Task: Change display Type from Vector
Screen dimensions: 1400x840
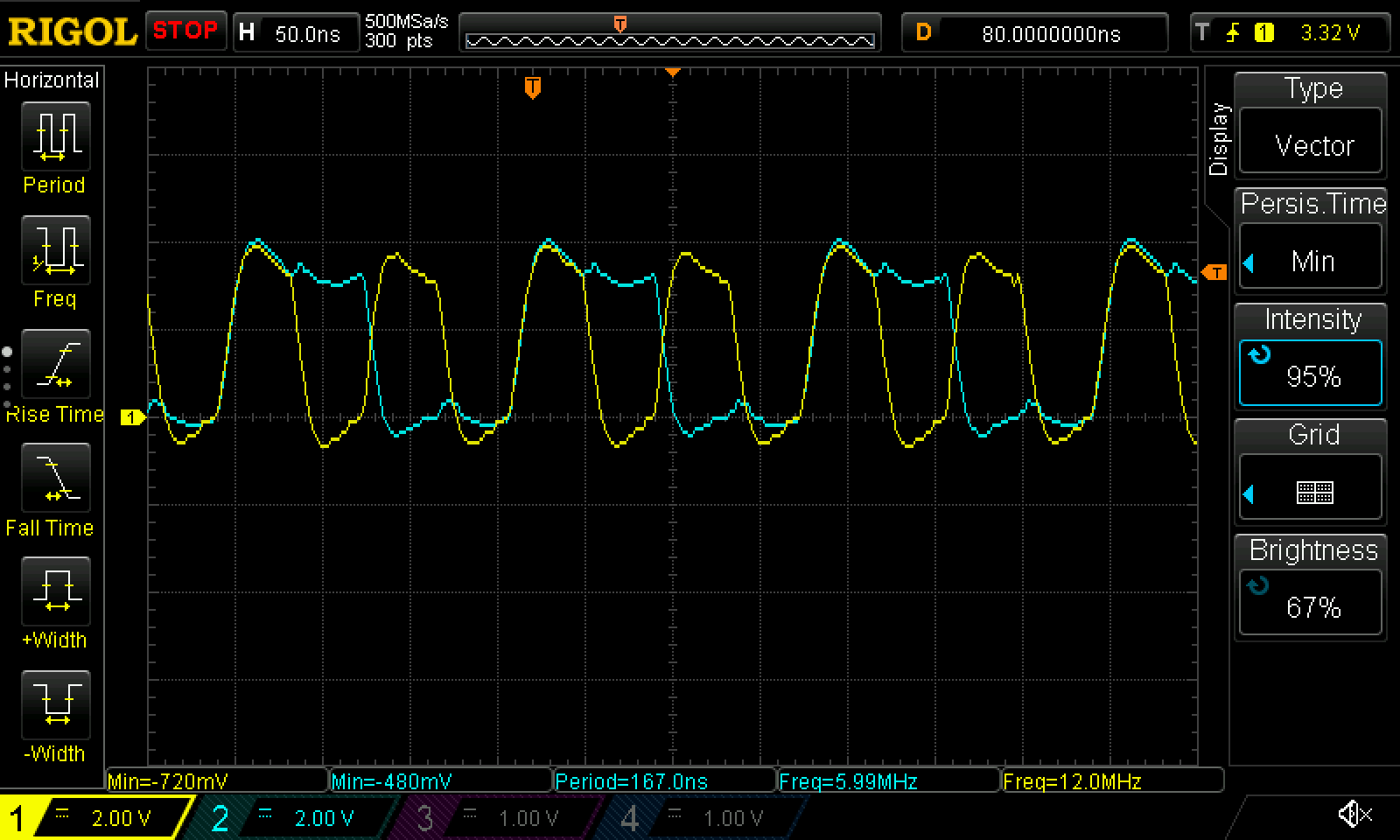Action: click(1311, 144)
